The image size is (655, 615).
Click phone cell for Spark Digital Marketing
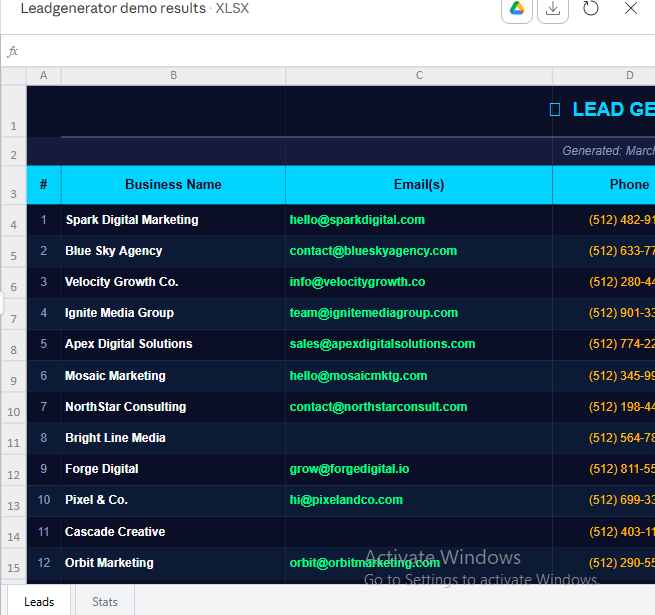[604, 220]
